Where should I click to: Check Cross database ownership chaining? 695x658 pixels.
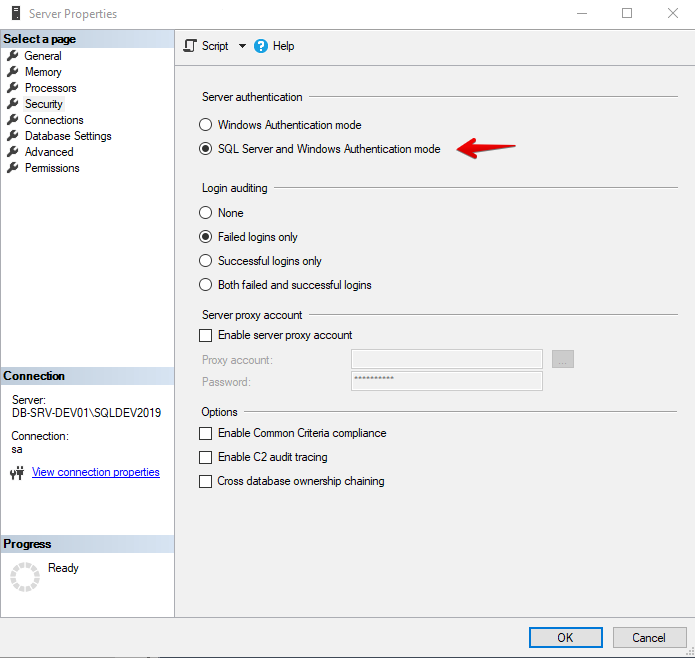[206, 481]
